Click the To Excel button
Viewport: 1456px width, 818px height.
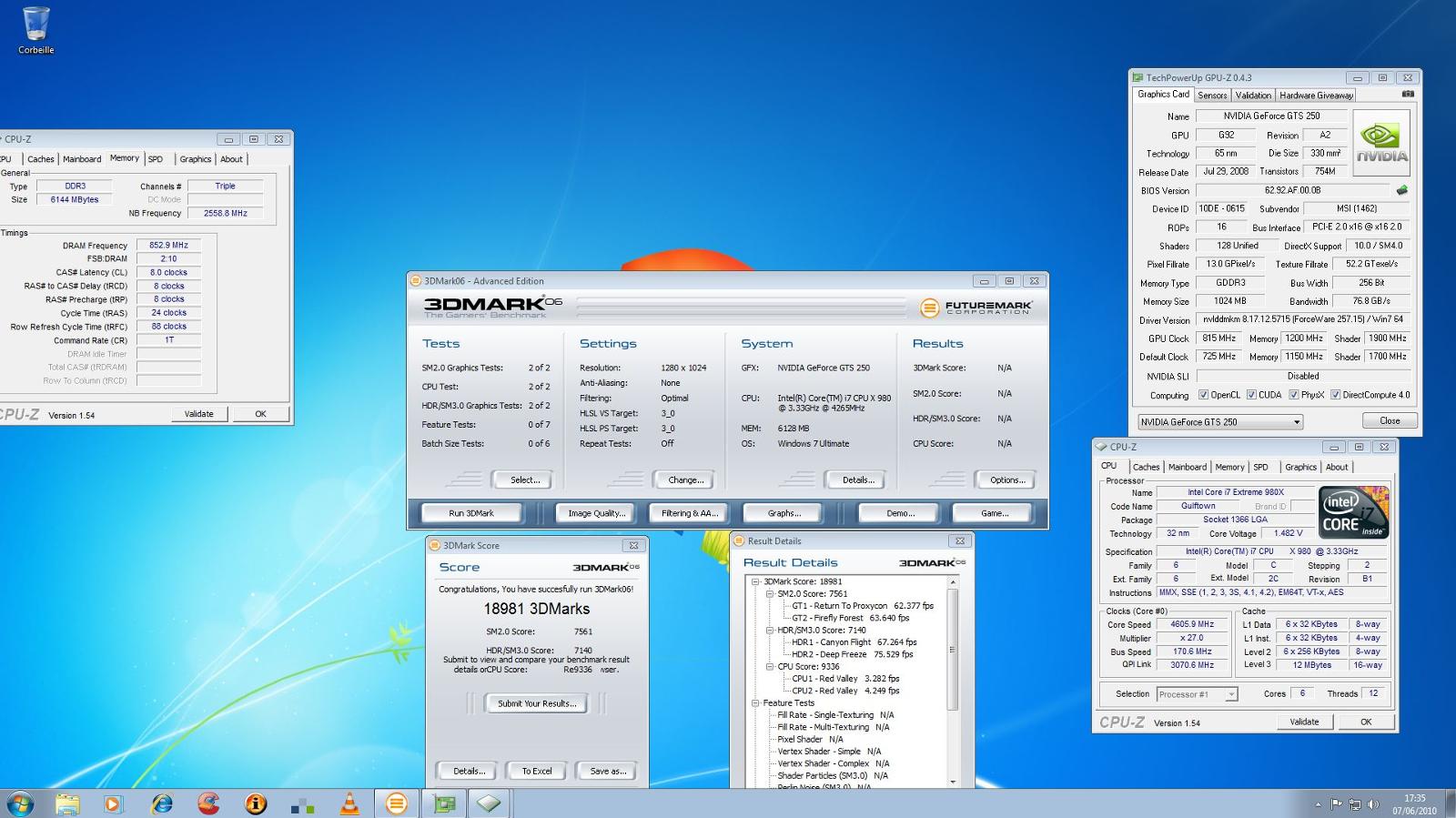[x=537, y=771]
